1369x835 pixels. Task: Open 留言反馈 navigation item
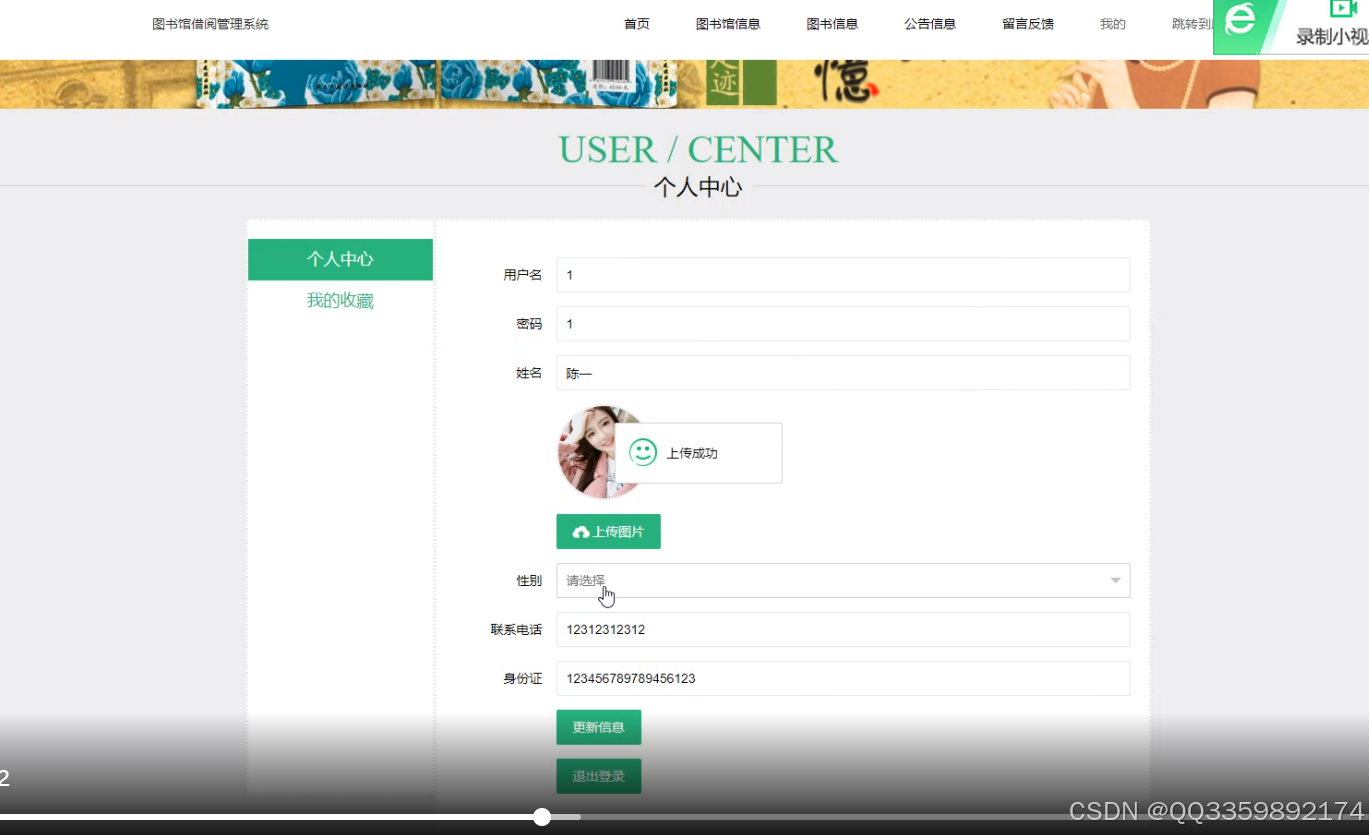pyautogui.click(x=1028, y=24)
